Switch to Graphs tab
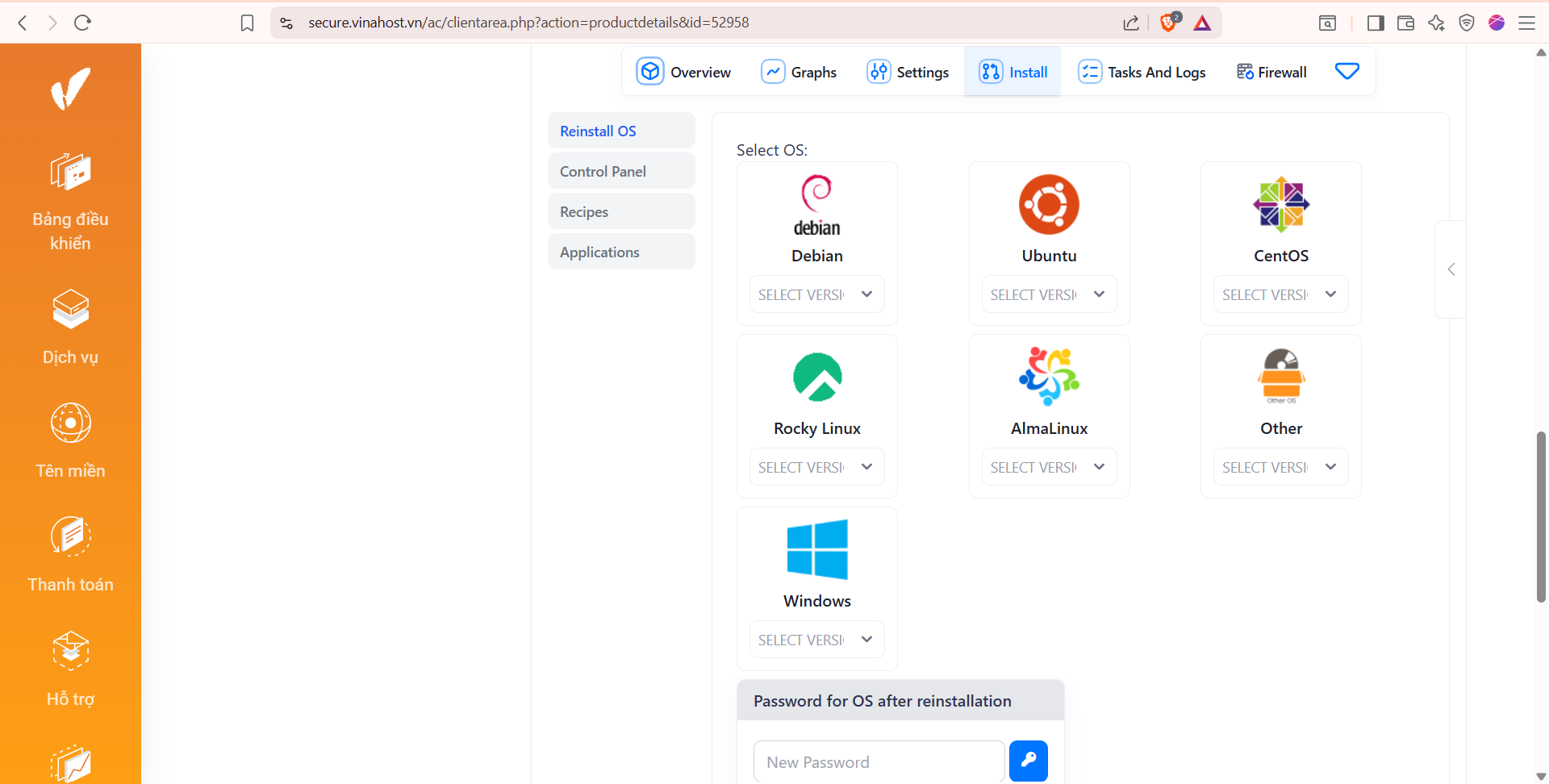The height and width of the screenshot is (784, 1549). tap(799, 72)
